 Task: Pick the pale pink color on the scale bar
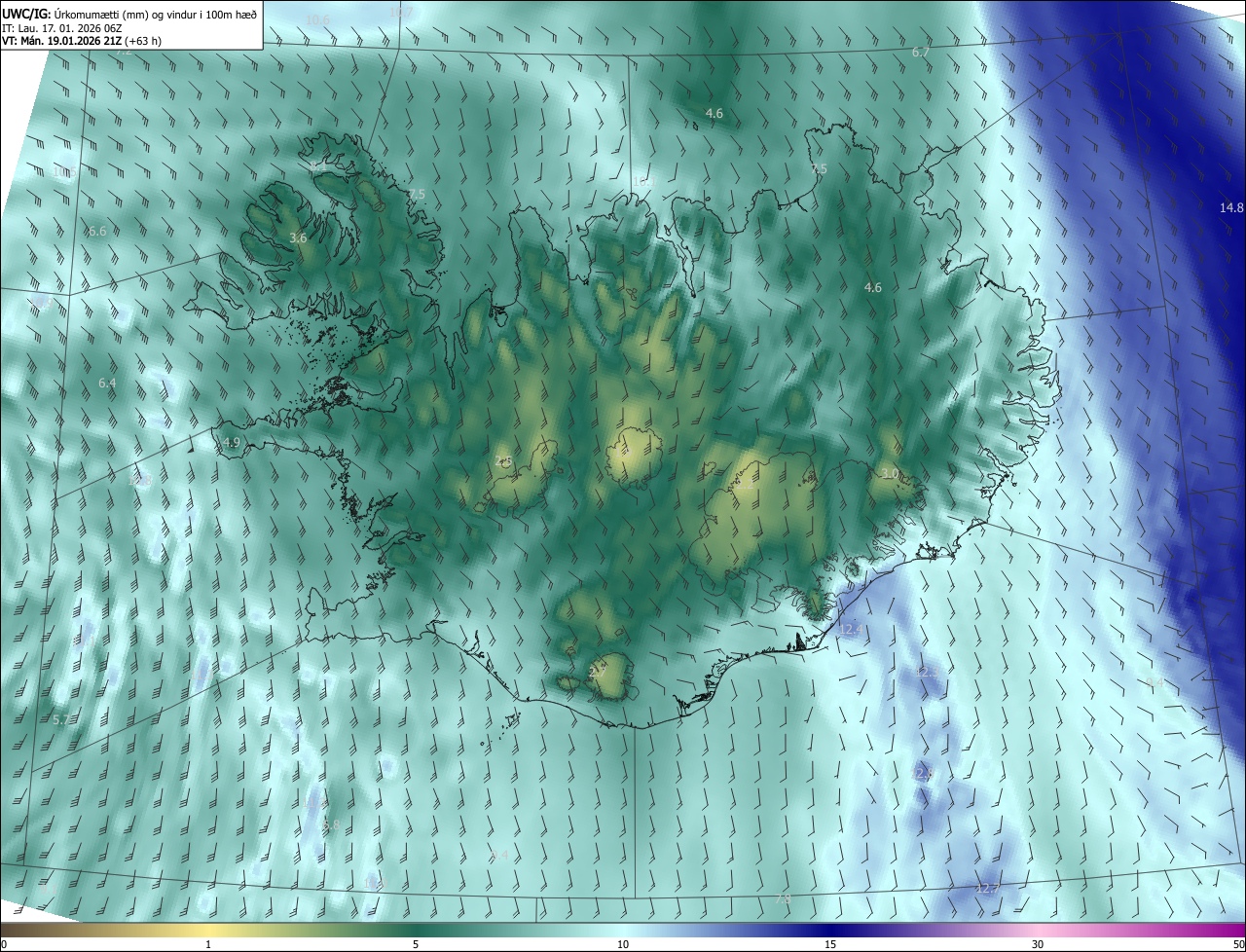1038,930
